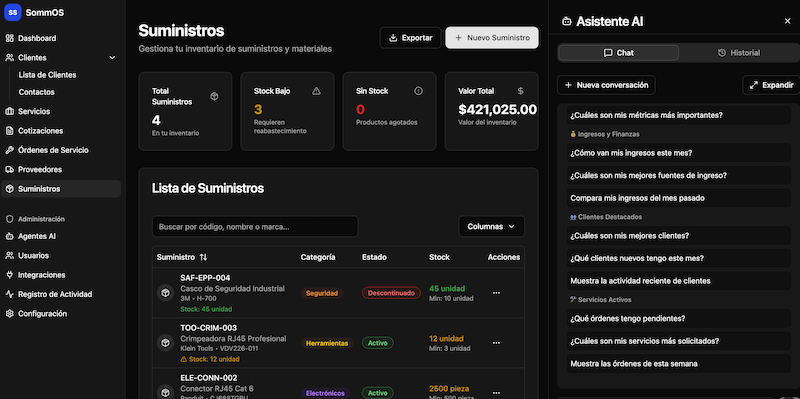Ask ¿Qué órdenes tengo pendientes?
Screen dimensions: 800x399
coord(679,318)
